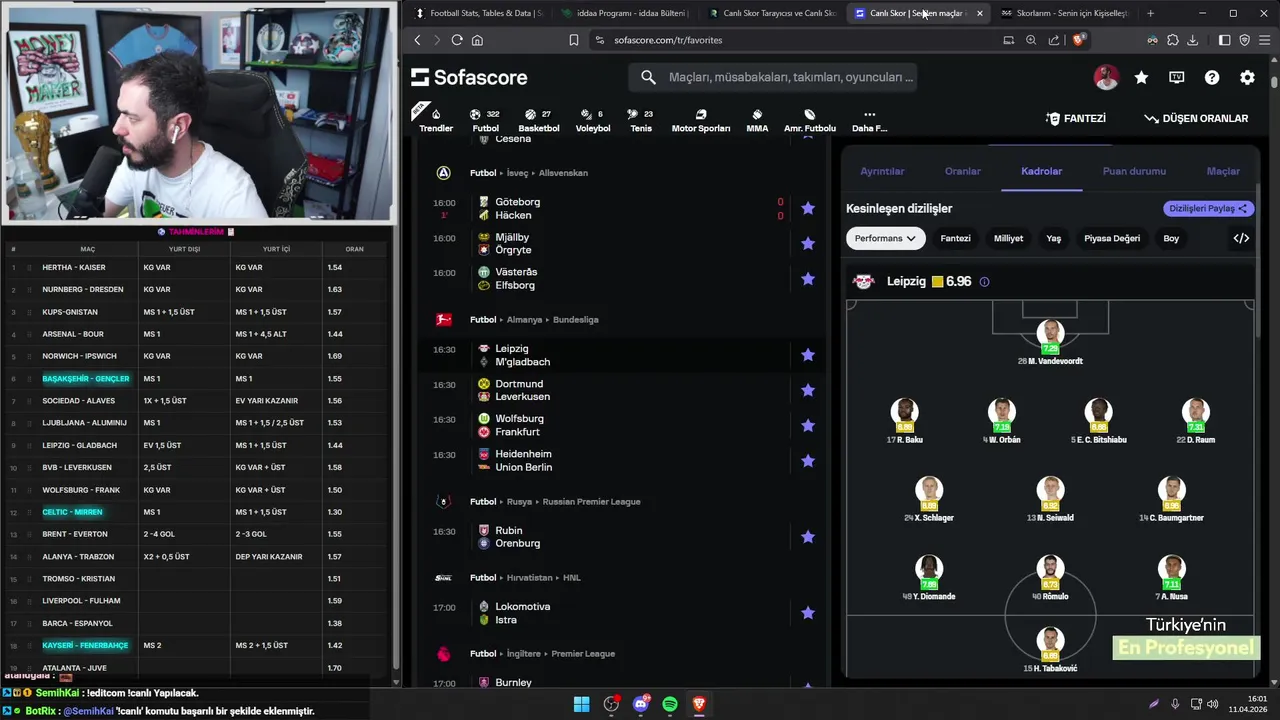Reload the page in the browser
The width and height of the screenshot is (1280, 720).
click(457, 40)
